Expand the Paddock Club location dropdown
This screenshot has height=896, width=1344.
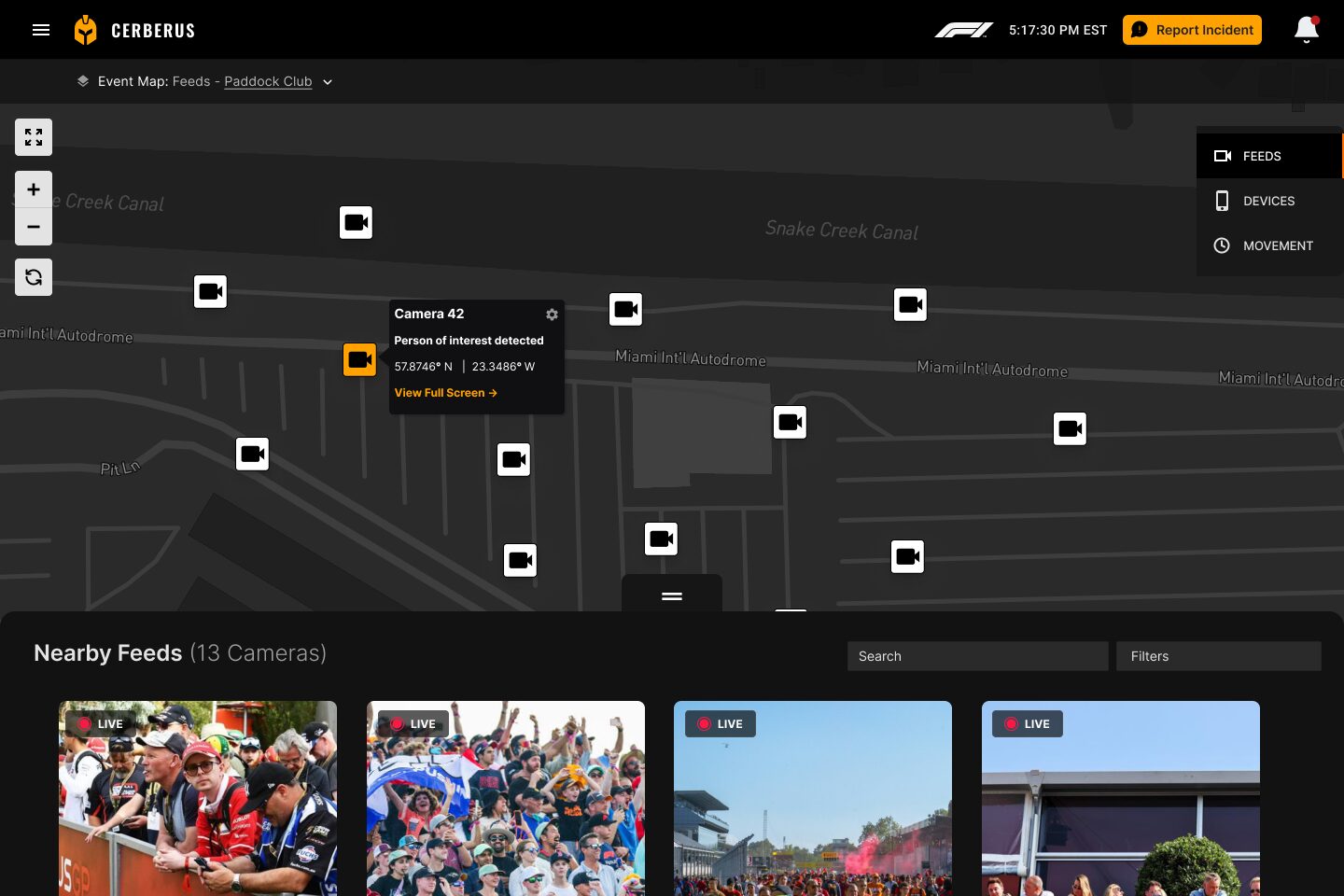pyautogui.click(x=328, y=82)
